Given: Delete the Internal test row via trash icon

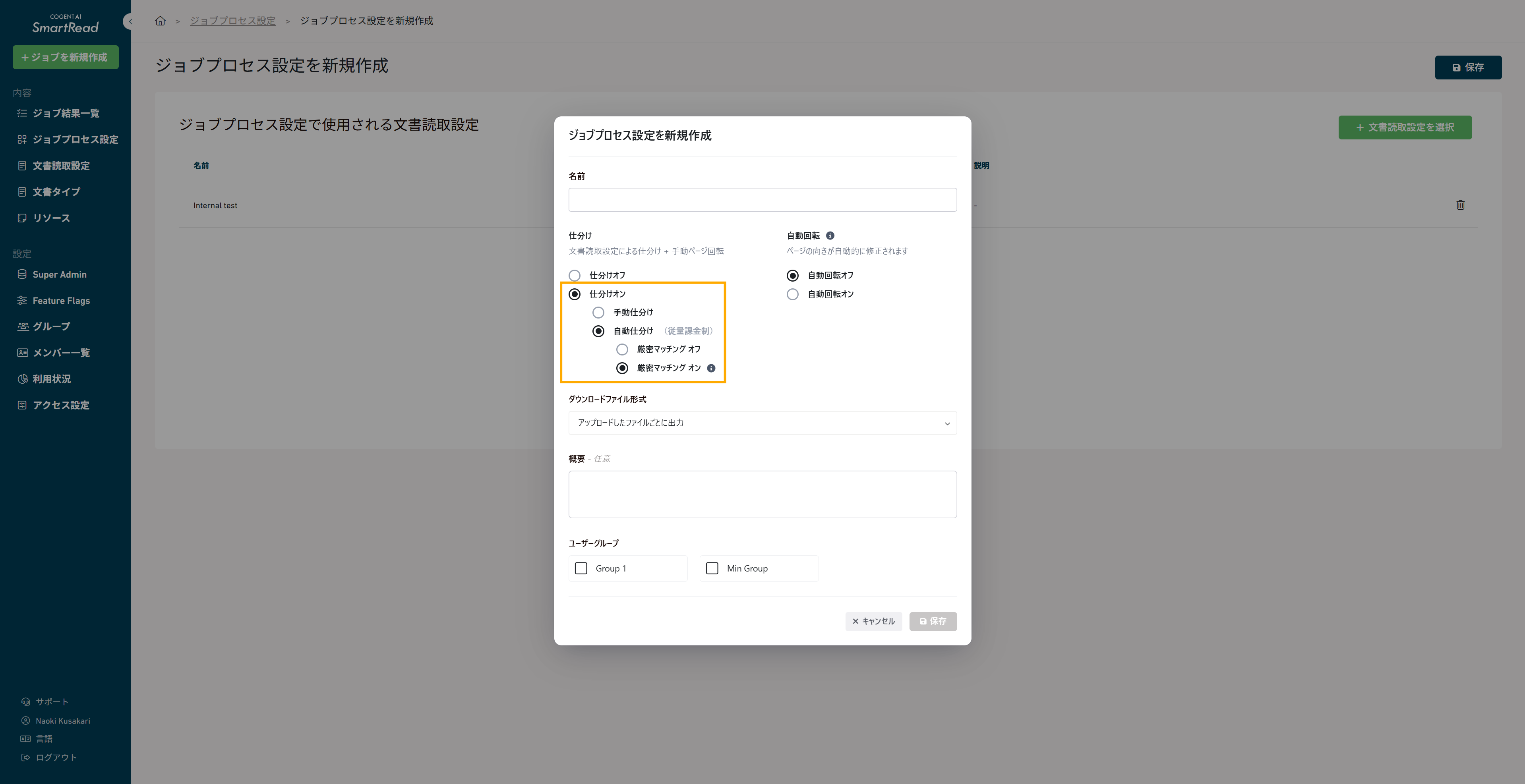Looking at the screenshot, I should click(1460, 205).
